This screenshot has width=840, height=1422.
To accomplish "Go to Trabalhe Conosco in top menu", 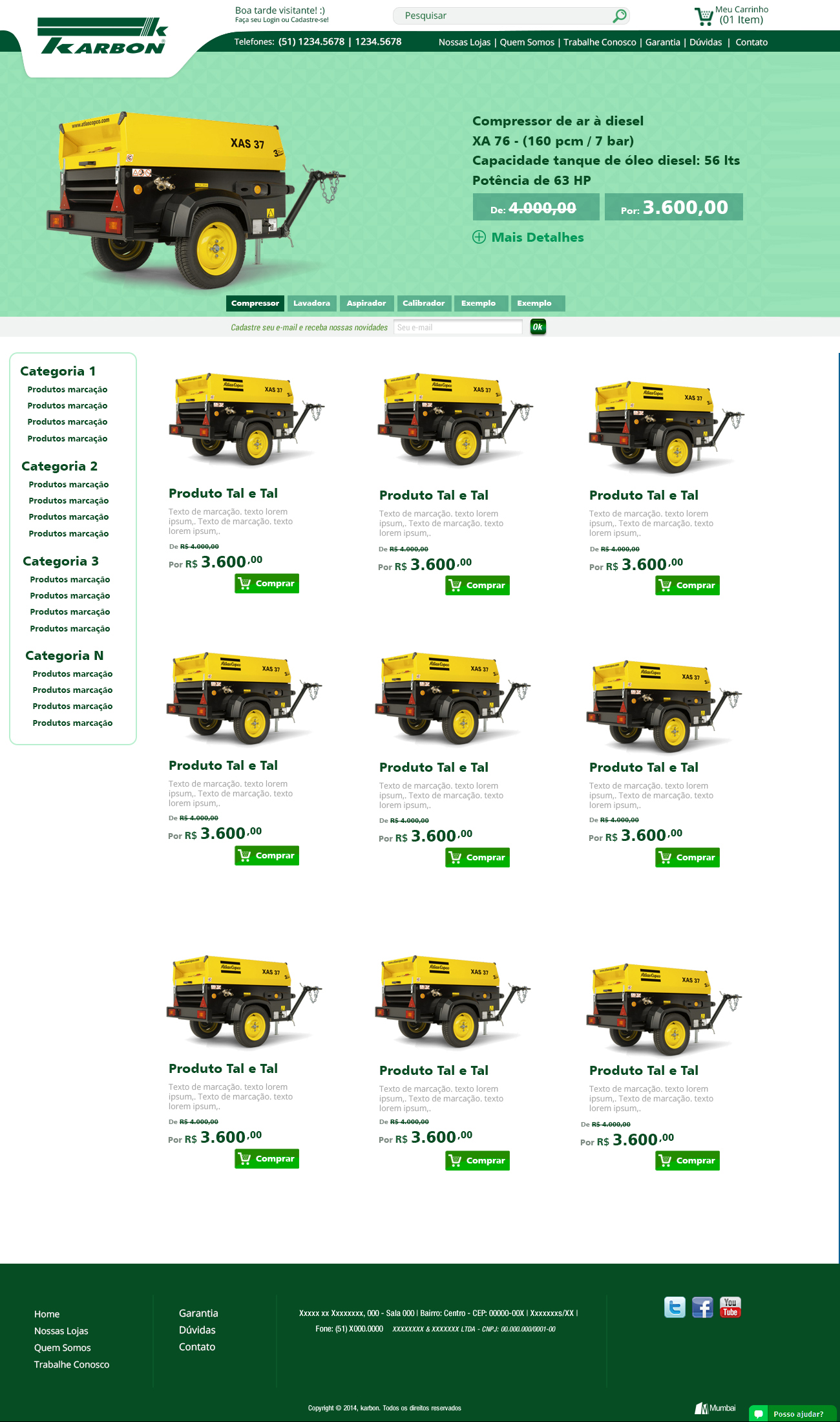I will coord(599,42).
